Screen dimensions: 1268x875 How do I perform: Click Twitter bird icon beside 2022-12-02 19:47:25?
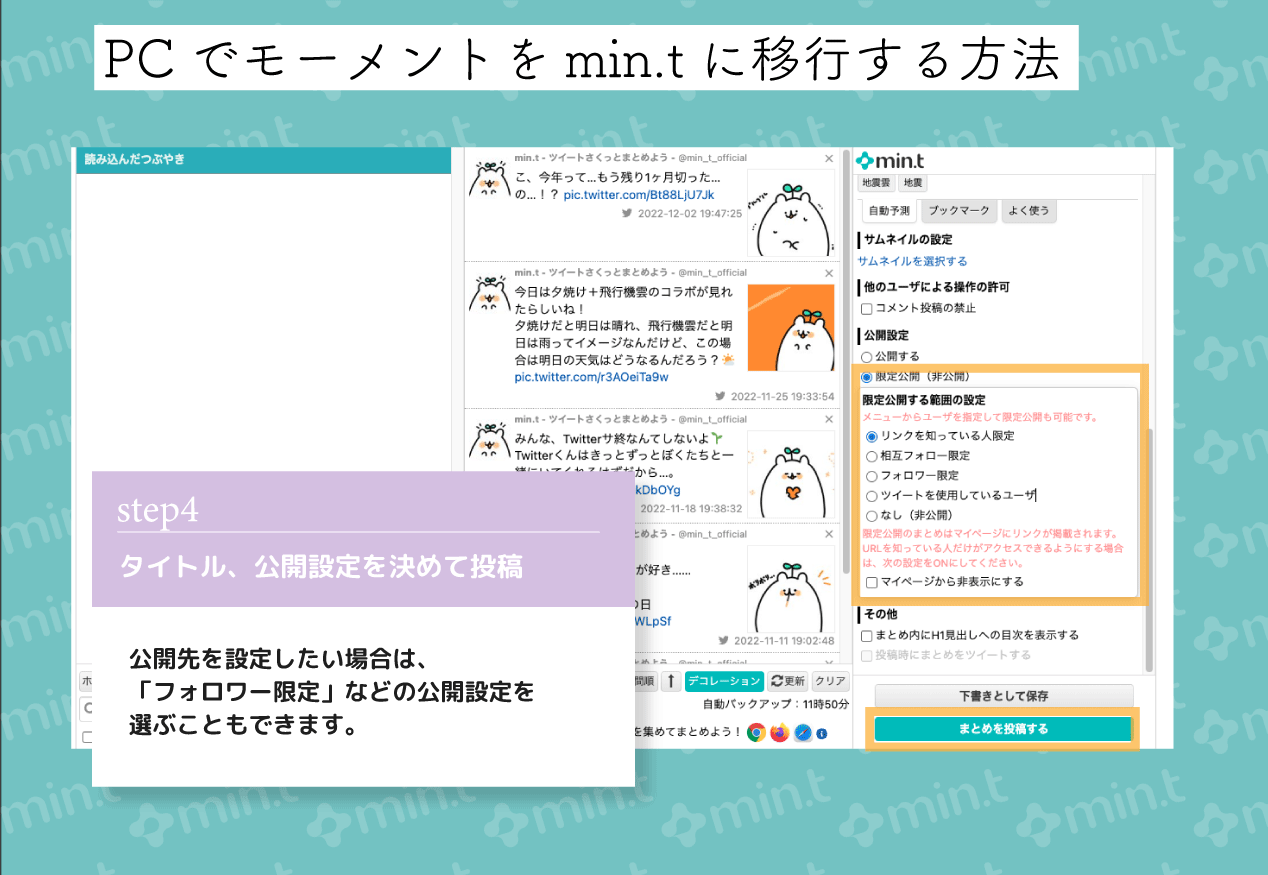click(627, 213)
